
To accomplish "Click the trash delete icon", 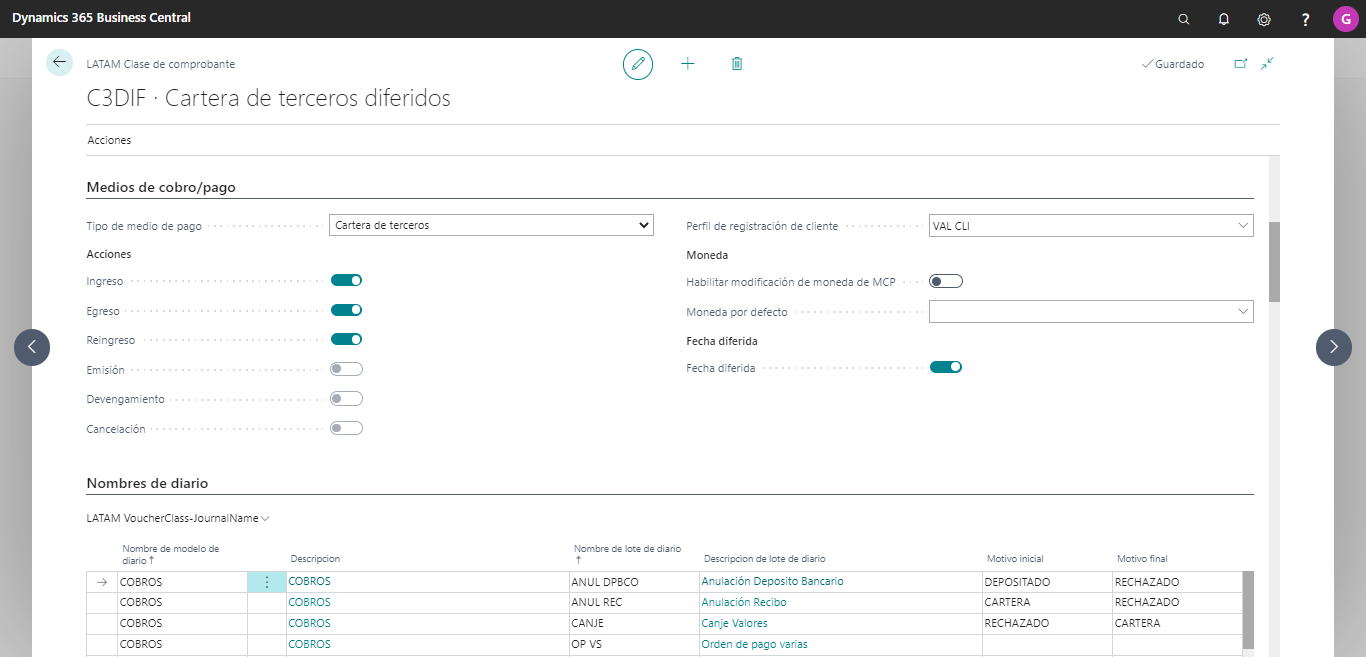I will coord(737,64).
